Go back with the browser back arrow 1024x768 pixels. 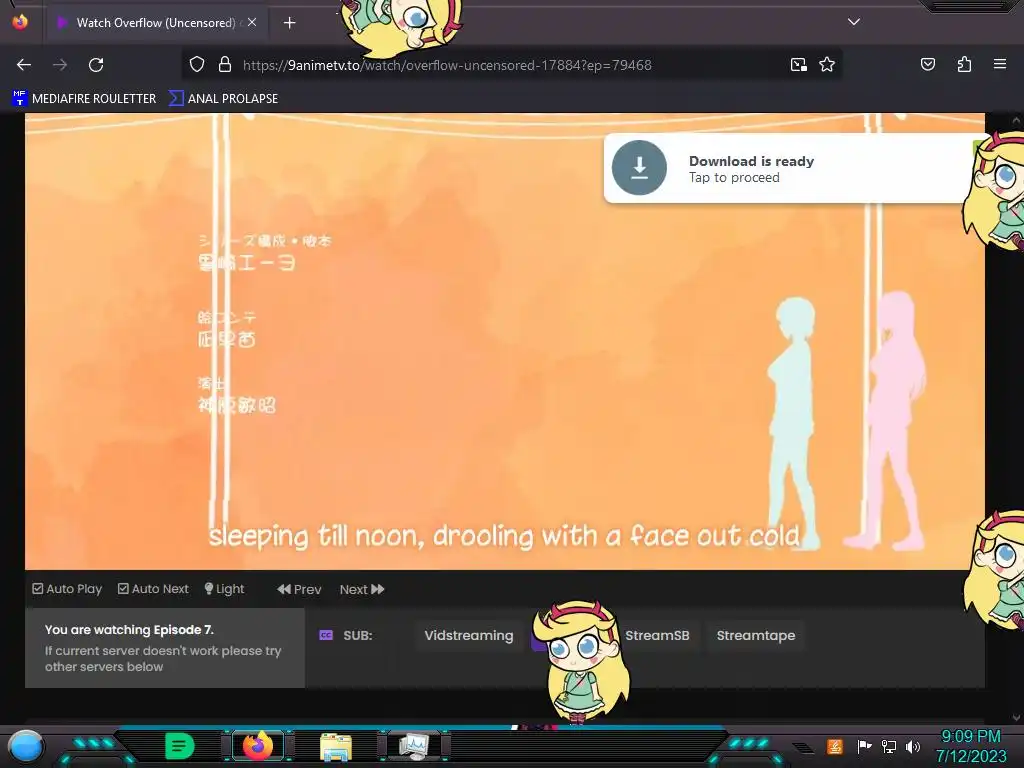tap(24, 65)
